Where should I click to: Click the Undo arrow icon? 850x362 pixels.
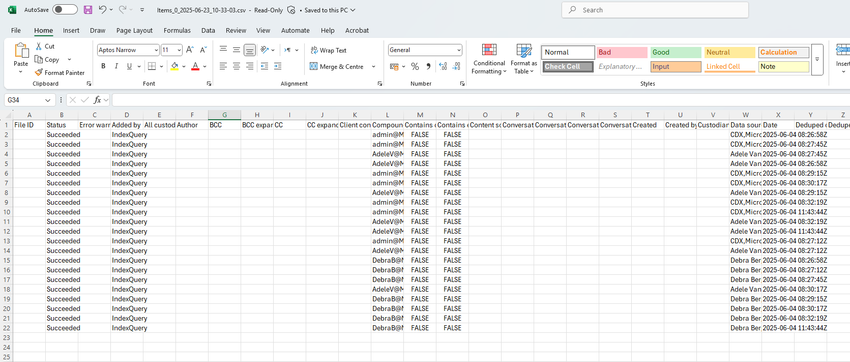tap(102, 10)
